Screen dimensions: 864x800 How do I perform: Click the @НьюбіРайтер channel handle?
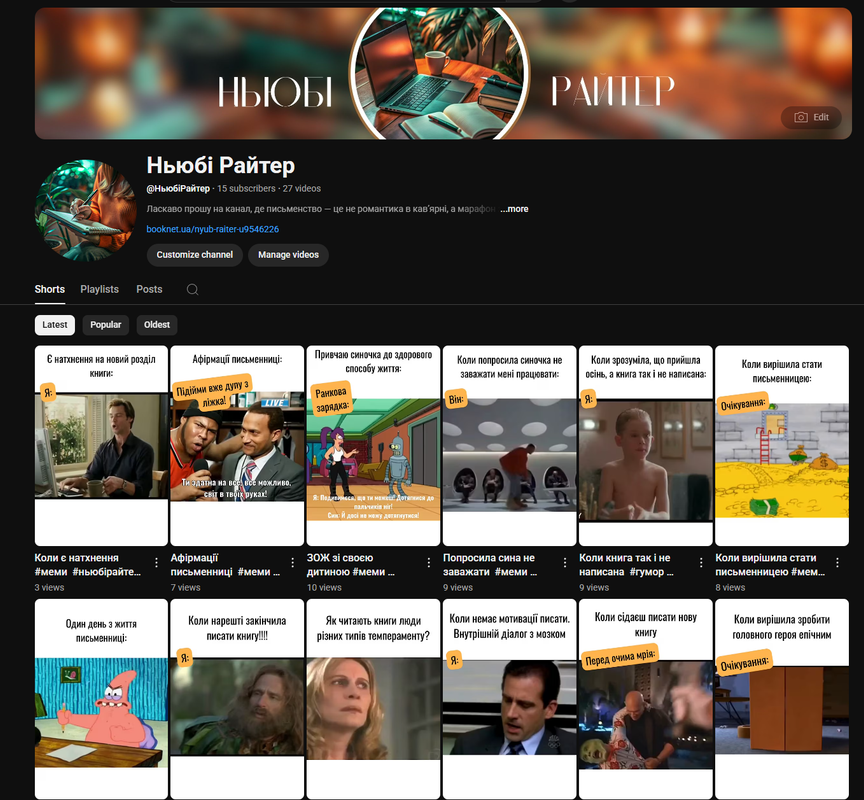tap(178, 188)
